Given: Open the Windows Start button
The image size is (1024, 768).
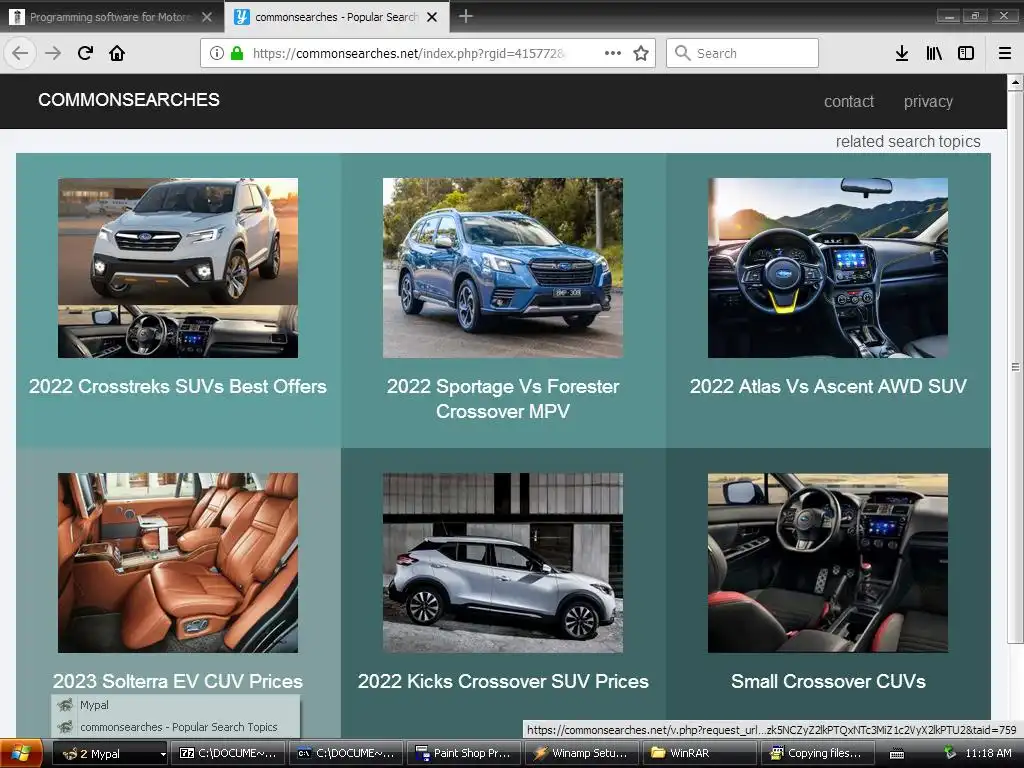Looking at the screenshot, I should coord(21,753).
